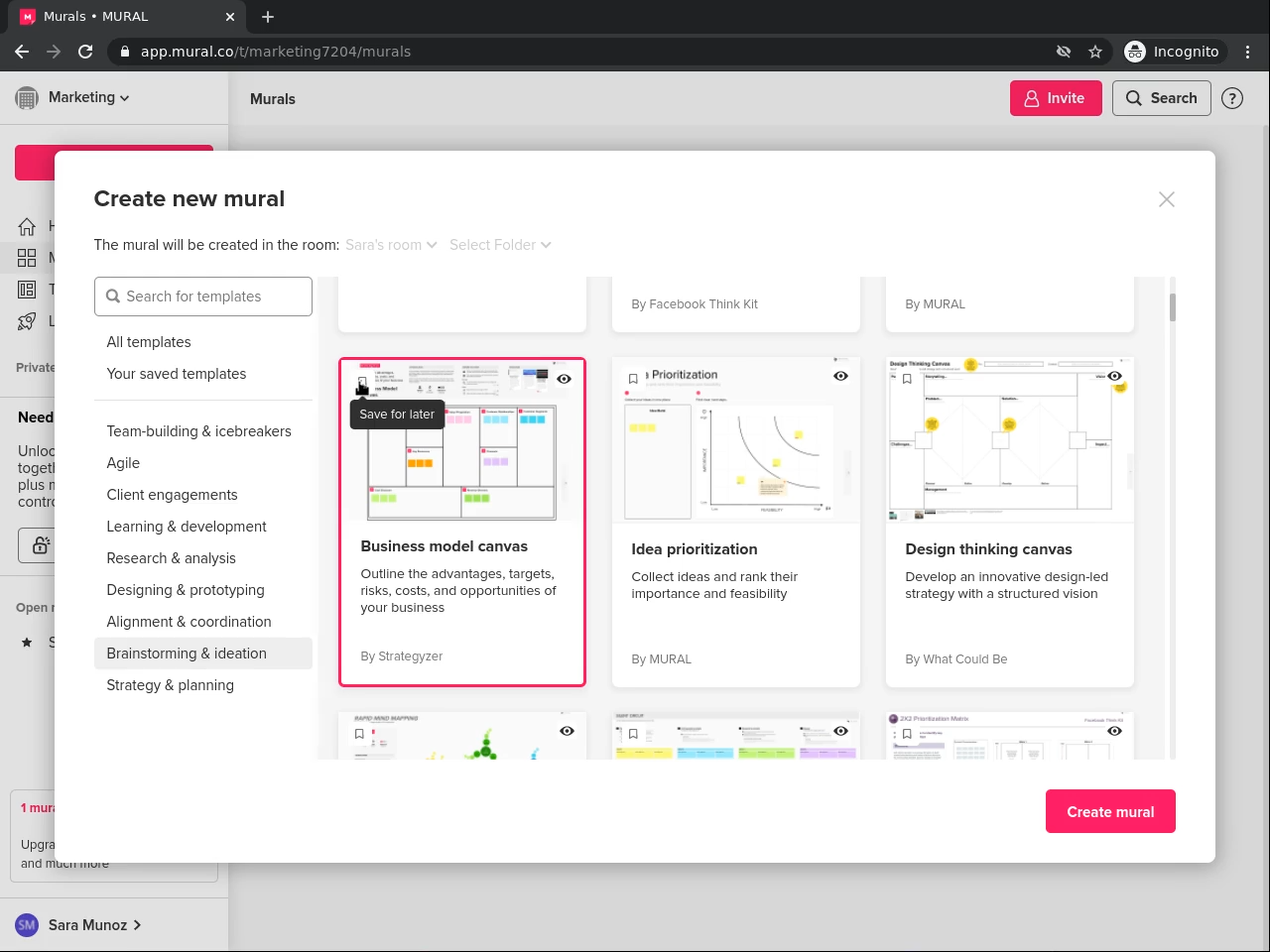Preview the Design thinking canvas template
The height and width of the screenshot is (952, 1270).
[x=1114, y=376]
